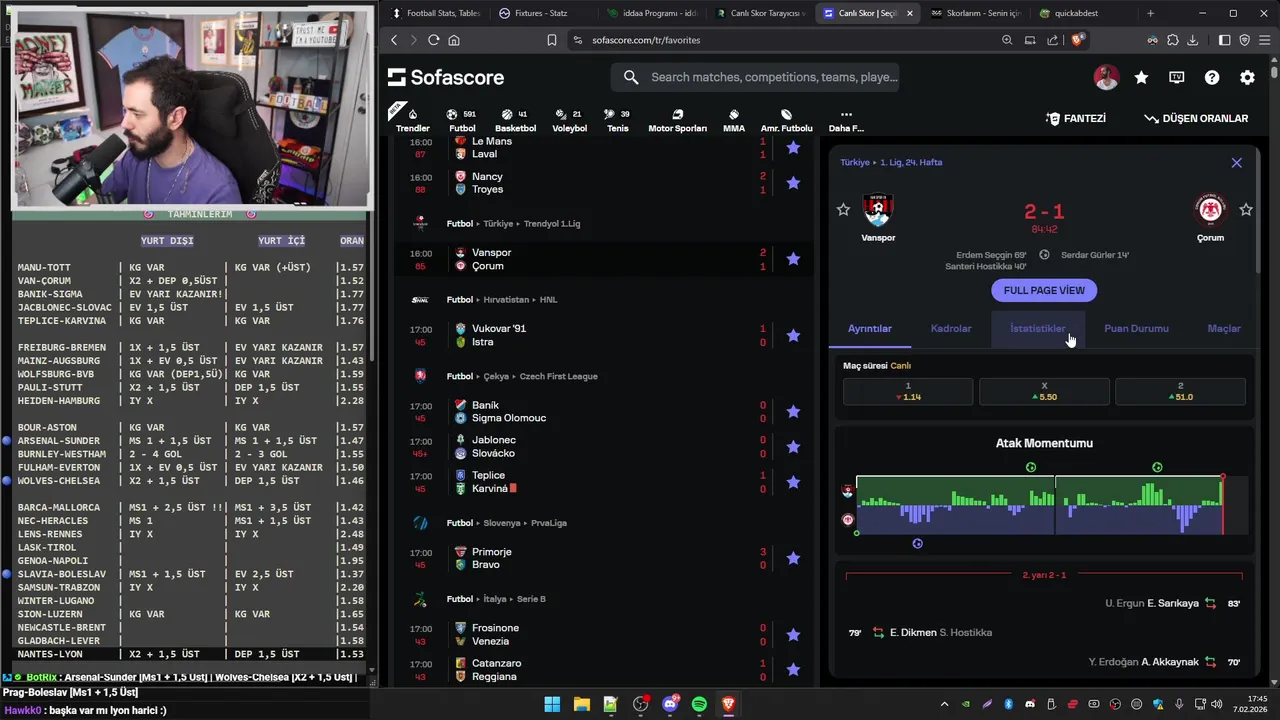Open Trendyol 1.Lig league link
The image size is (1280, 720).
pos(551,224)
